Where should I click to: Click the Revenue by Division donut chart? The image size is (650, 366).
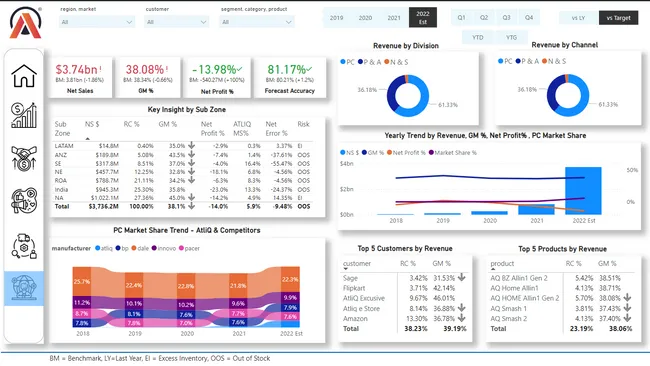point(408,95)
